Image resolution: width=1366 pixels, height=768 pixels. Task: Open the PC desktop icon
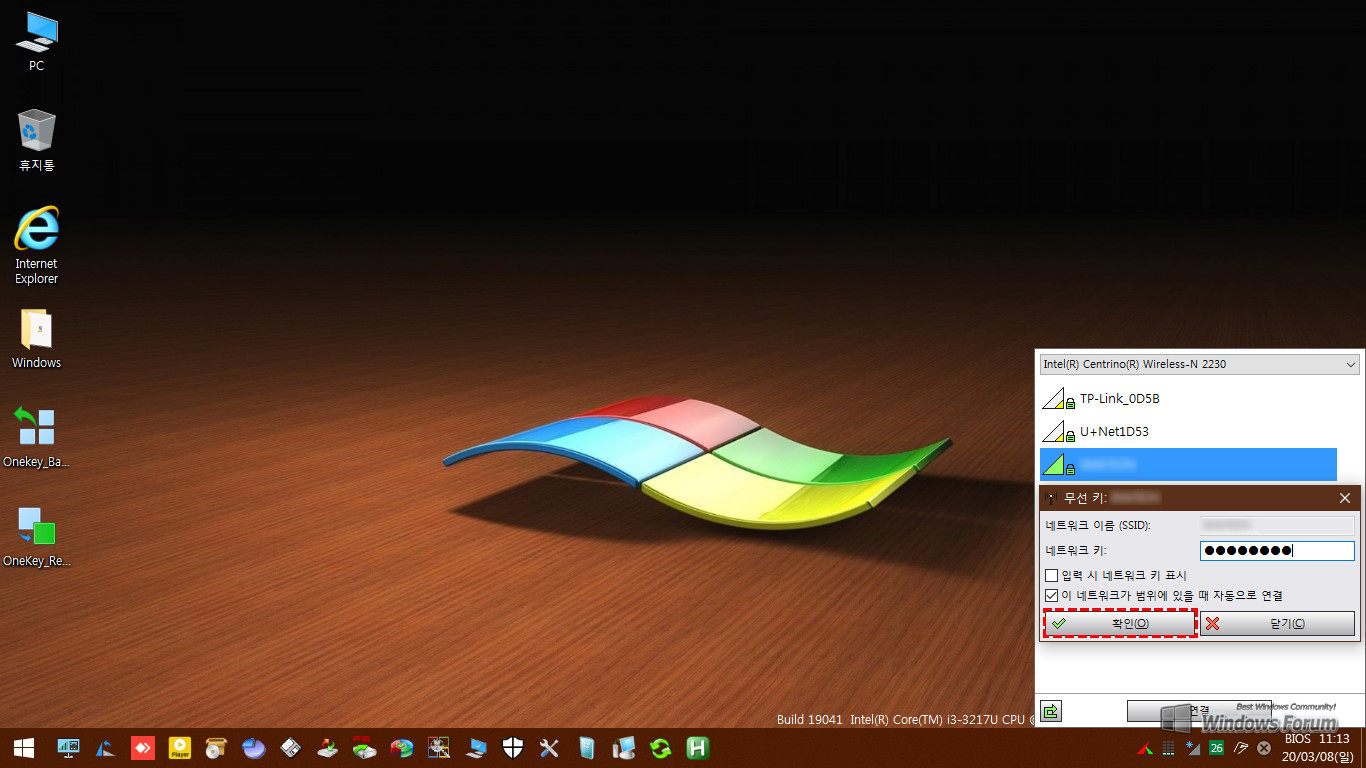[36, 42]
